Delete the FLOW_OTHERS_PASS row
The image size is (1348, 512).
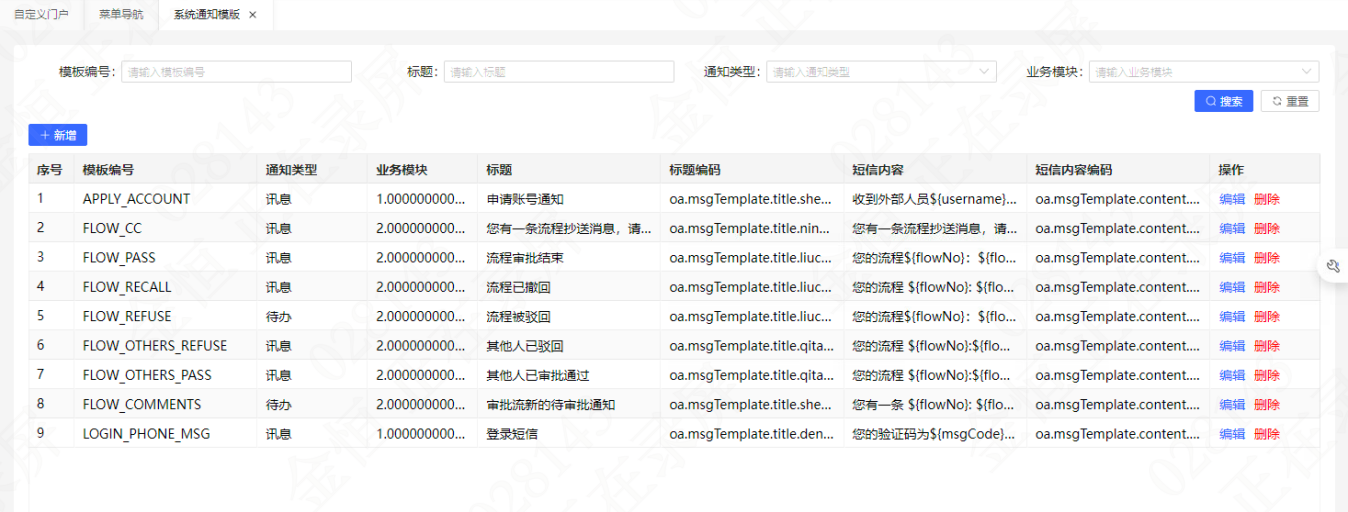coord(1267,376)
